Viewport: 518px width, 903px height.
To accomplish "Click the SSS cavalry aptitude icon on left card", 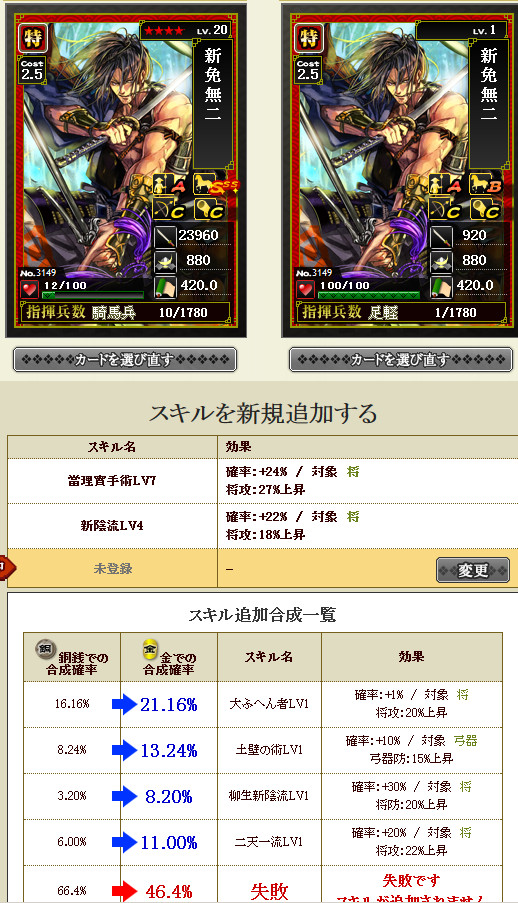I will tap(215, 184).
